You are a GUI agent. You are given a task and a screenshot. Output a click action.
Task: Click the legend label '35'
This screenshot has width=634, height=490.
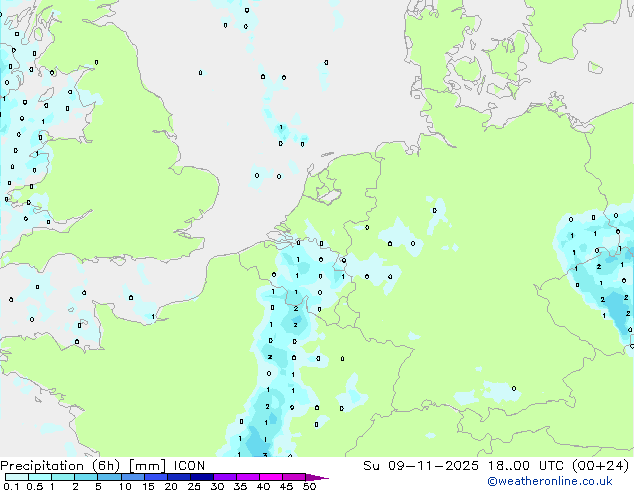240,486
